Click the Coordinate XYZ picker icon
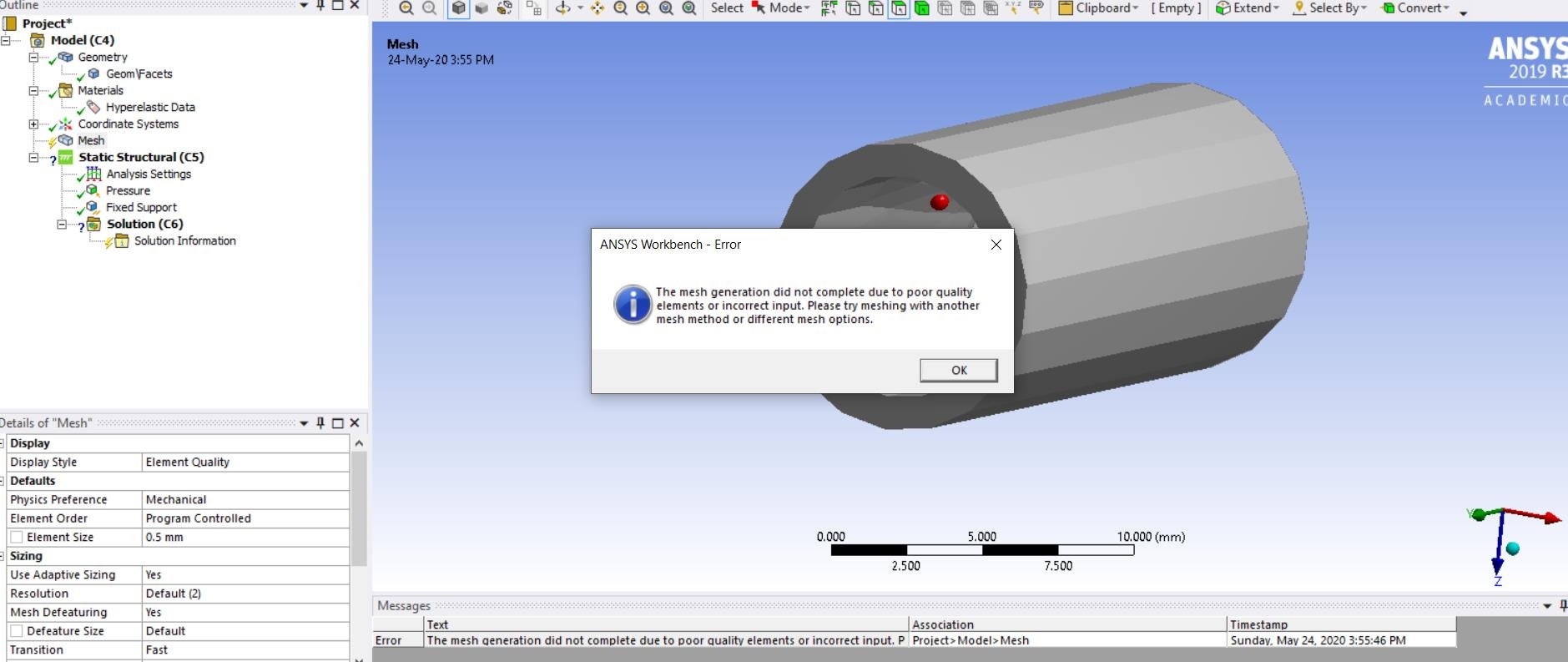 1013,8
